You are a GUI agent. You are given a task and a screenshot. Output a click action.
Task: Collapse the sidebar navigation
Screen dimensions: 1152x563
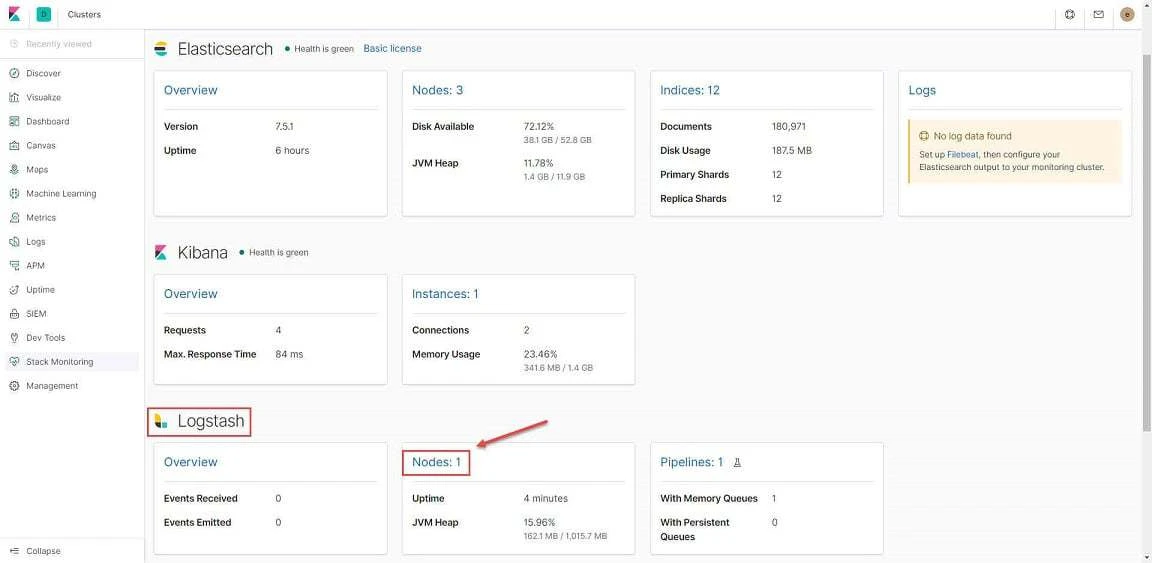tap(43, 551)
